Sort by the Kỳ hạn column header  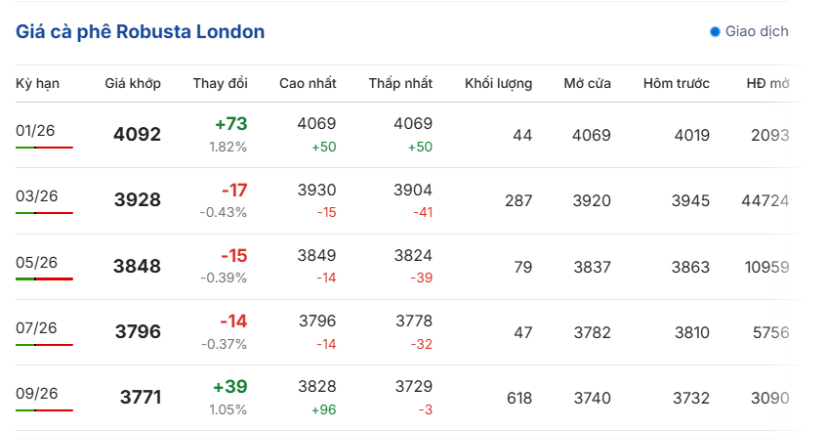(38, 83)
